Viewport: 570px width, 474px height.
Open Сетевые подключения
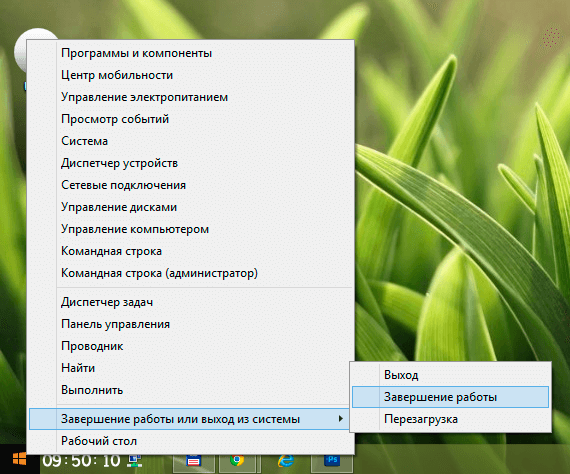tap(190, 185)
